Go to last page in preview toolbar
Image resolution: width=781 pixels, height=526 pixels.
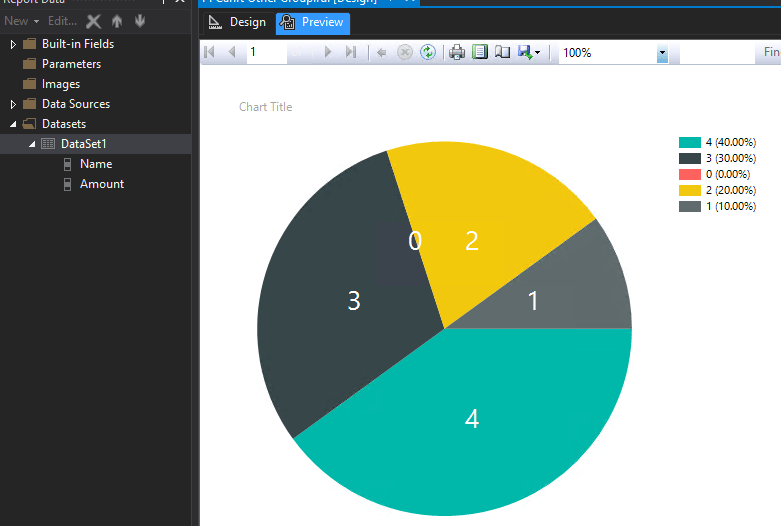(x=351, y=52)
